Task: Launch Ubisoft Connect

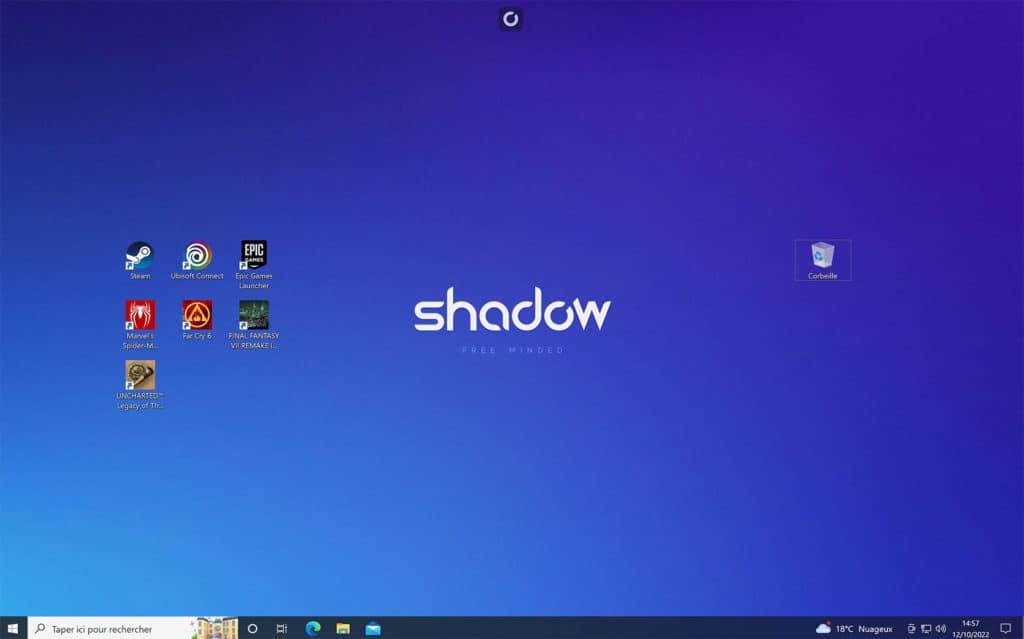Action: point(197,255)
